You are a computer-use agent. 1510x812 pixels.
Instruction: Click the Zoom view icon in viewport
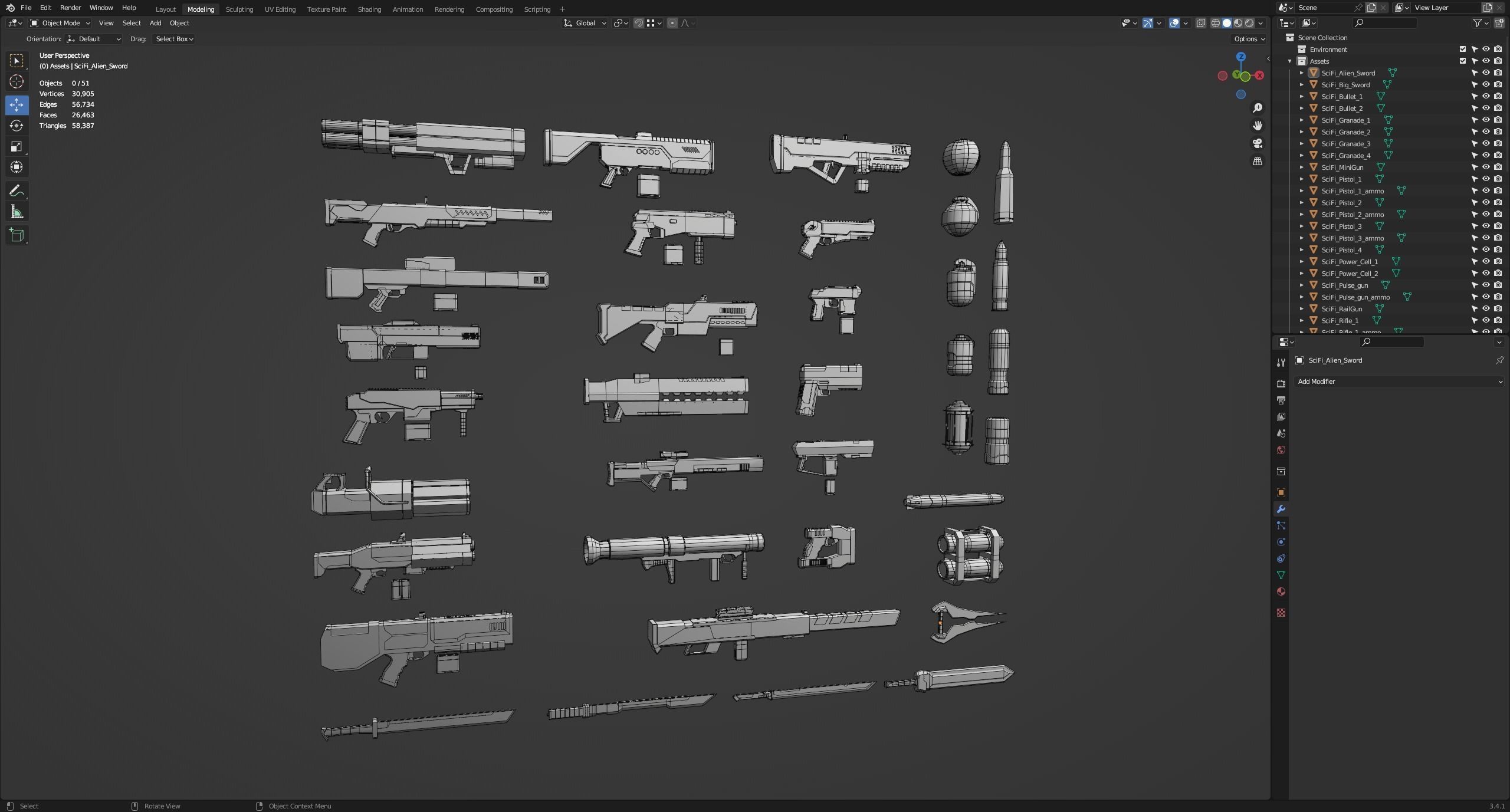tap(1258, 108)
